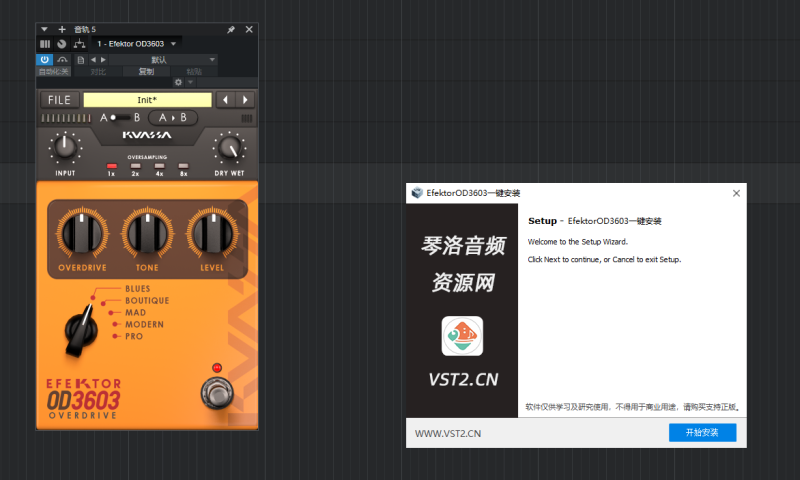Viewport: 800px width, 480px height.
Task: Click the input level meter strip
Action: (x=66, y=118)
